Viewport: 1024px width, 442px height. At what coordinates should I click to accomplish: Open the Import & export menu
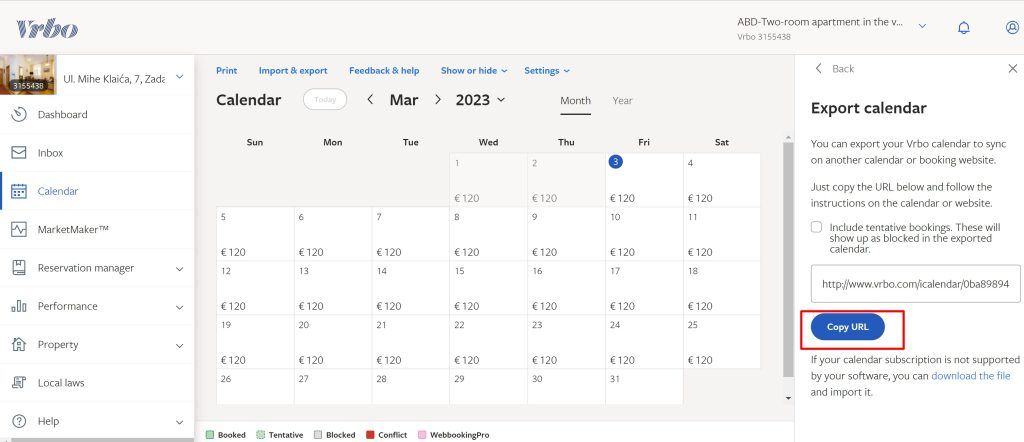click(x=292, y=71)
